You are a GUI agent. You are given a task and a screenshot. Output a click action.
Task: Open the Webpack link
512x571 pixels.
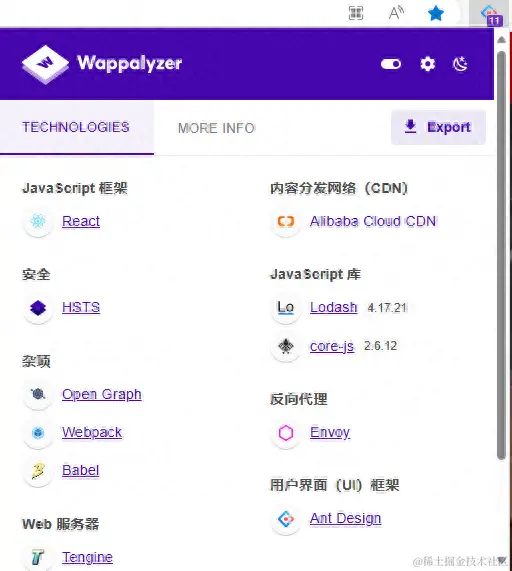pyautogui.click(x=92, y=432)
